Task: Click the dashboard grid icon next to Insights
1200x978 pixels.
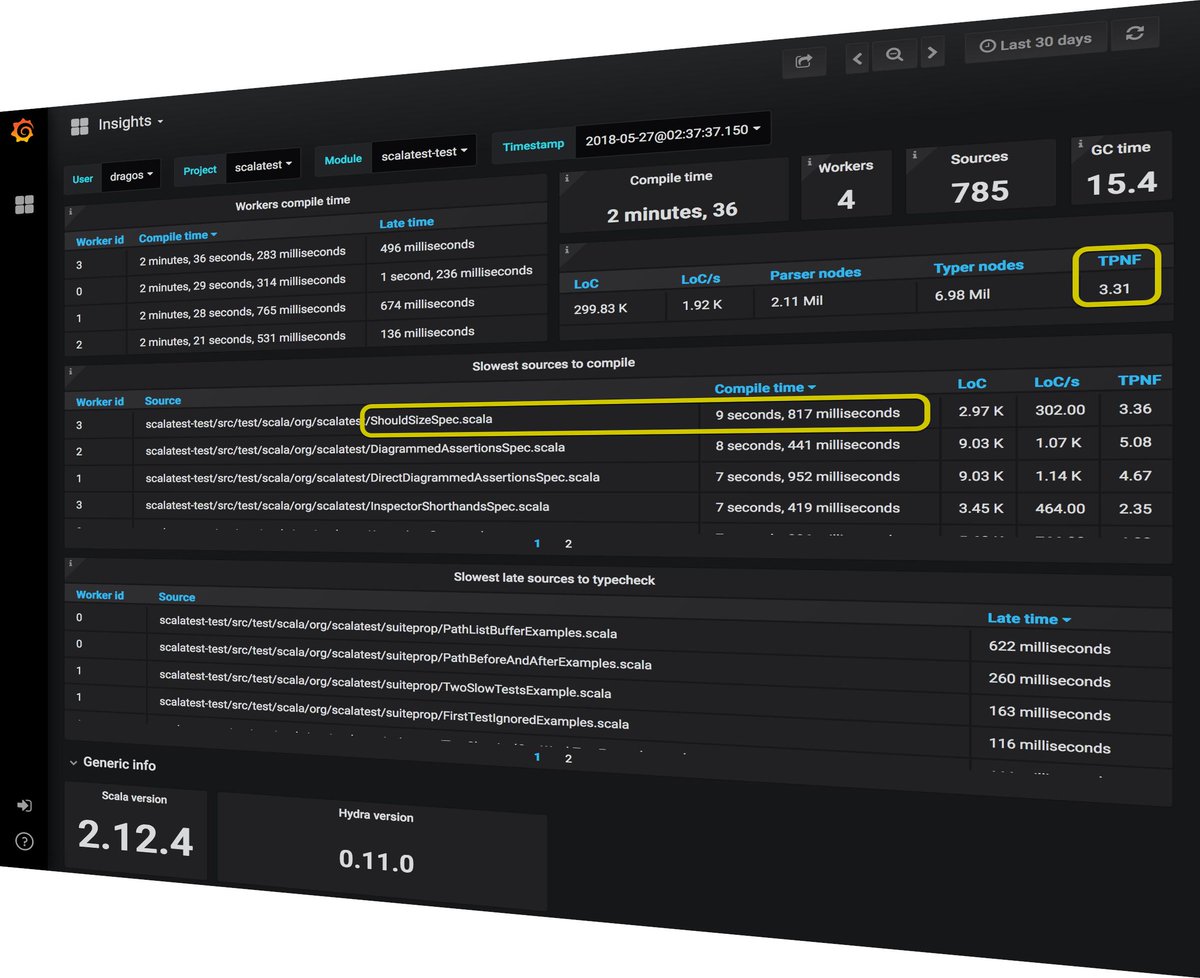Action: (x=79, y=126)
